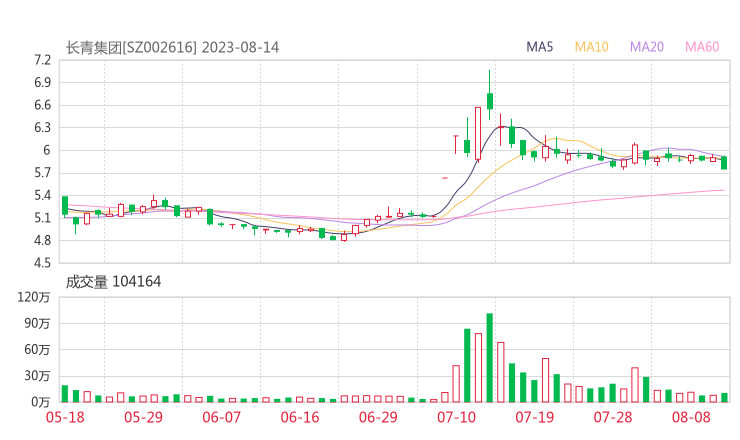Click the 07-28 date axis label
Screen dimensions: 740x440
tap(613, 417)
